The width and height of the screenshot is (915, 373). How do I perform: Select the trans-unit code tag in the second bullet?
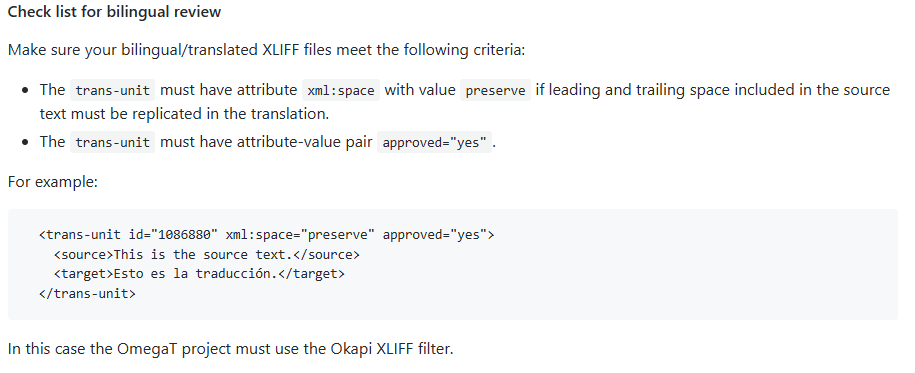pyautogui.click(x=113, y=142)
